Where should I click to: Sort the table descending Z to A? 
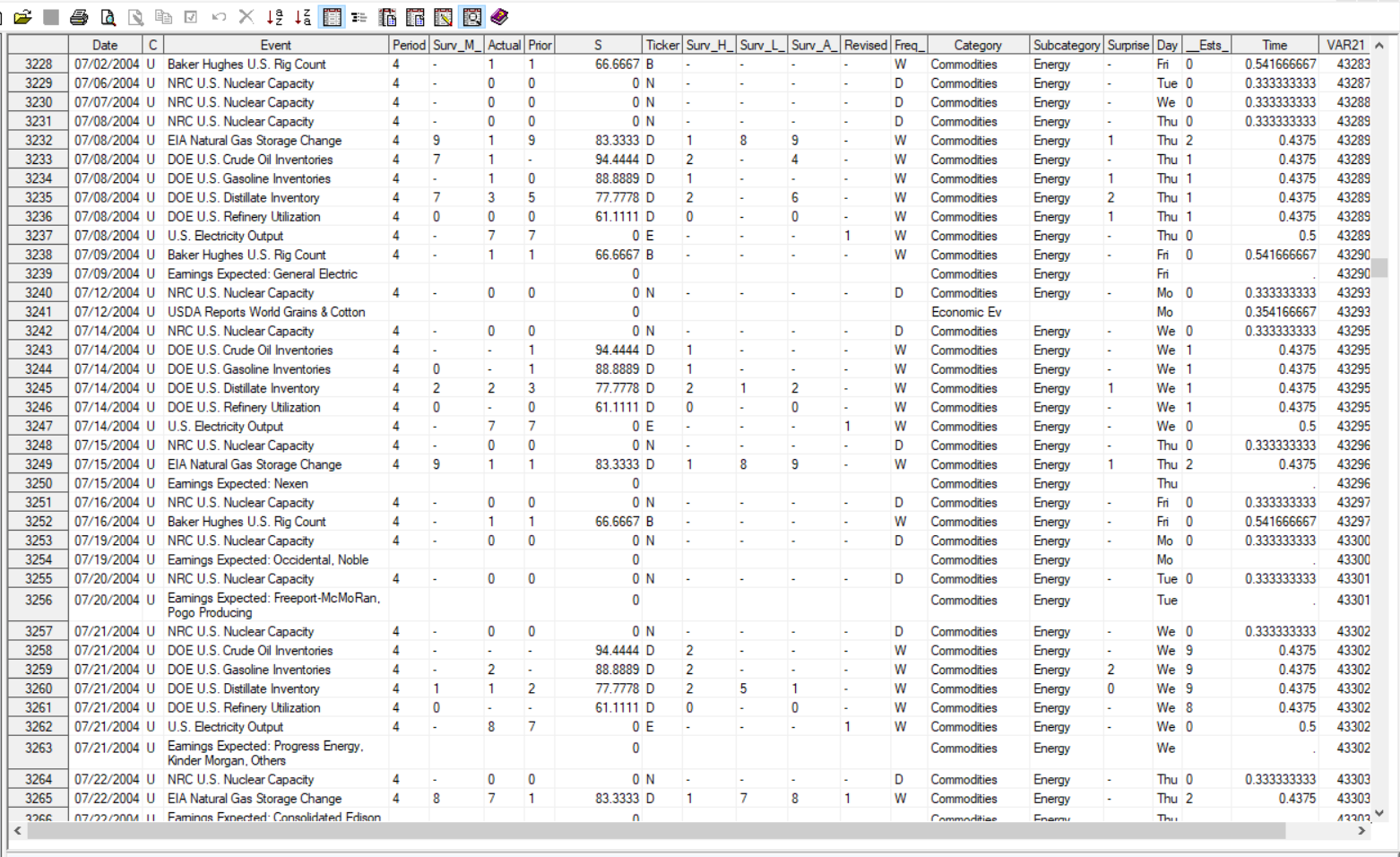[x=303, y=16]
